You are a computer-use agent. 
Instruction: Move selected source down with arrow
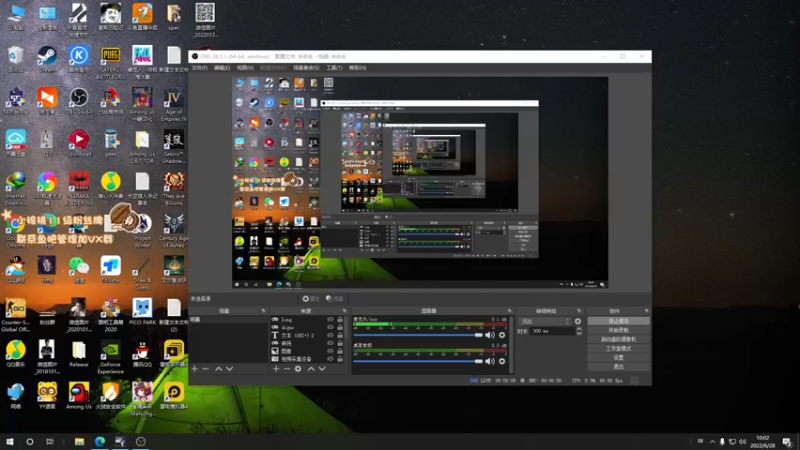coord(322,369)
